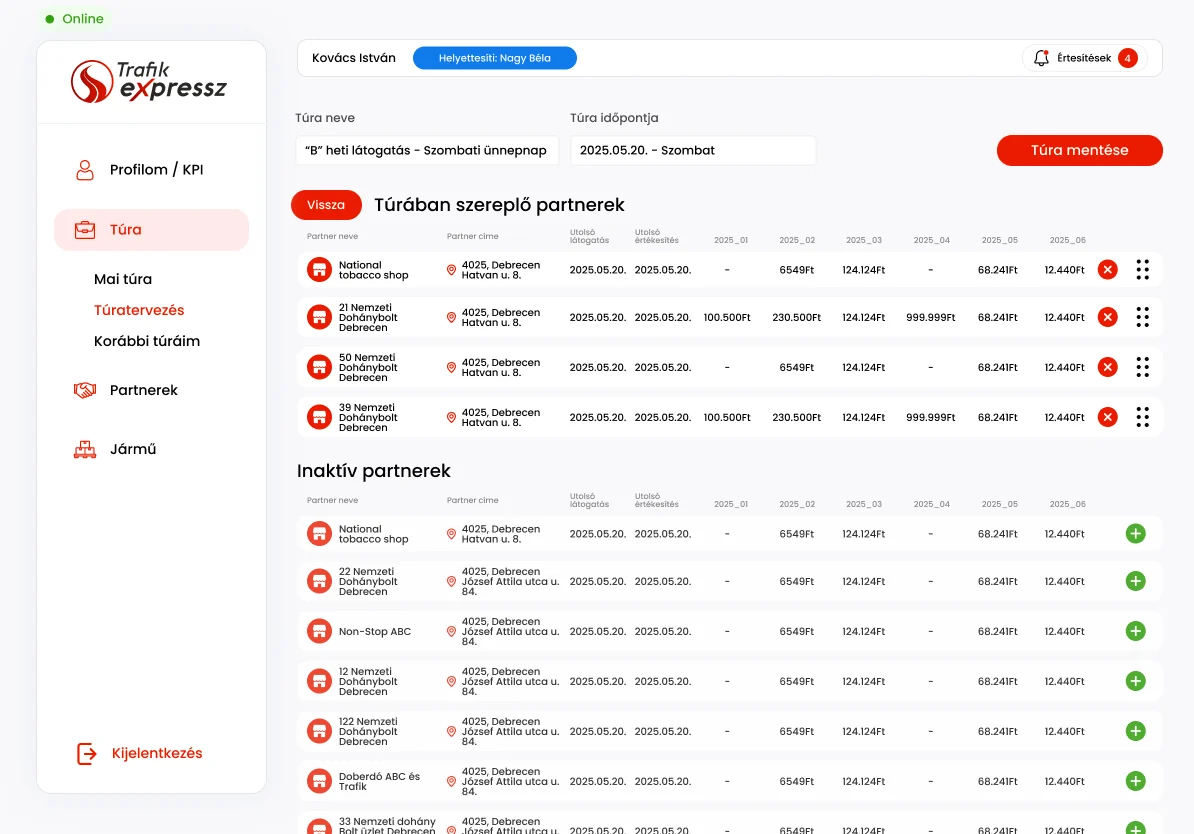Open Korábbi túráim submenu
1194x834 pixels.
147,341
